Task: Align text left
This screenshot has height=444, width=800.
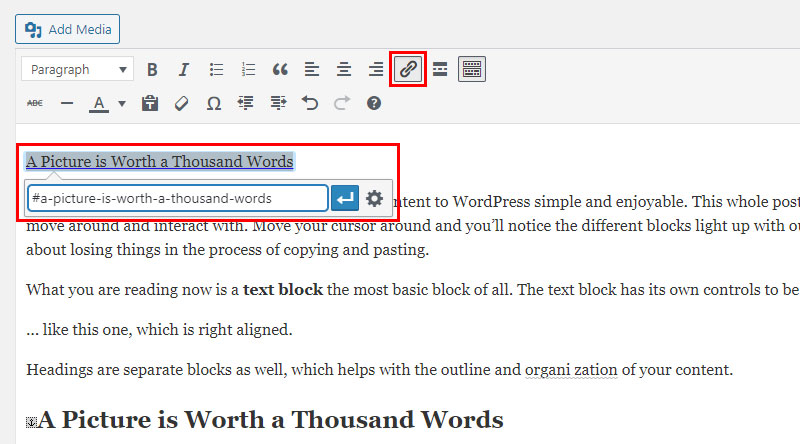Action: tap(312, 69)
